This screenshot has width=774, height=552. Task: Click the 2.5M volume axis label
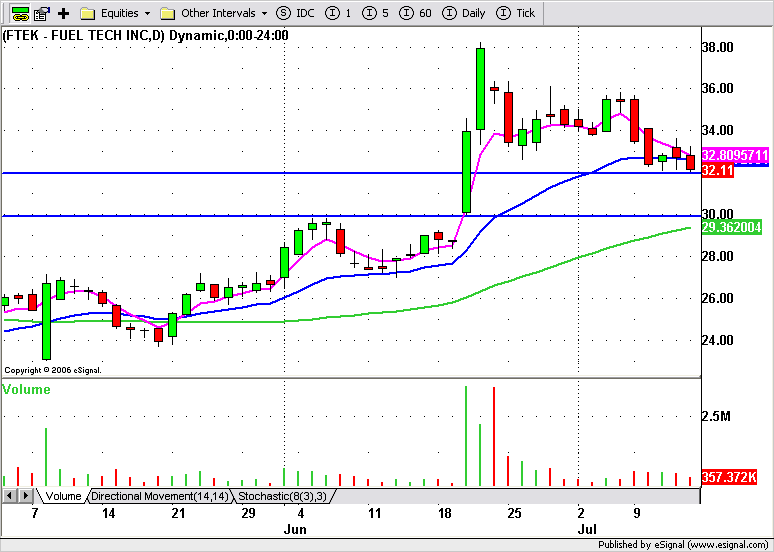point(718,416)
